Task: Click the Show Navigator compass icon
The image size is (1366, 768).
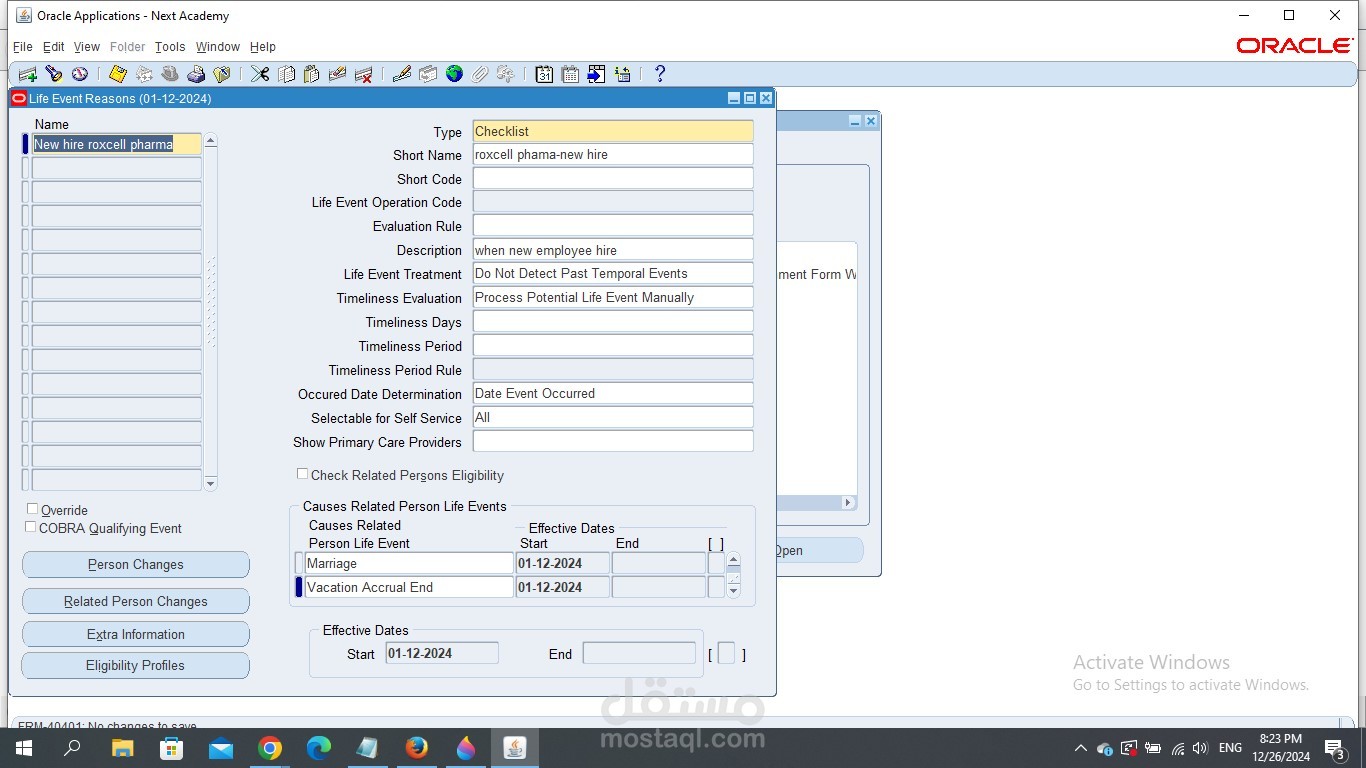Action: [80, 74]
